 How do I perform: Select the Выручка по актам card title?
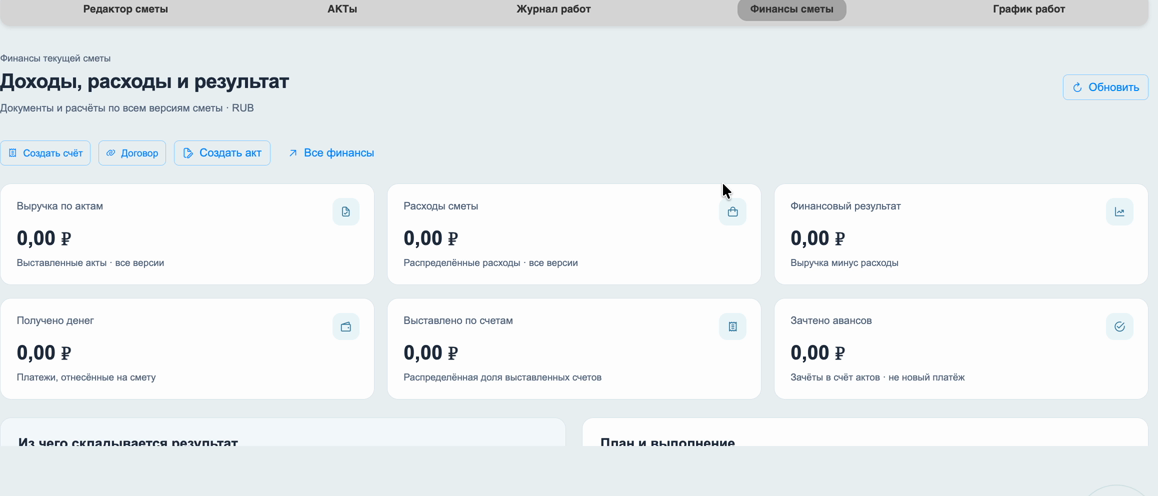pos(60,206)
